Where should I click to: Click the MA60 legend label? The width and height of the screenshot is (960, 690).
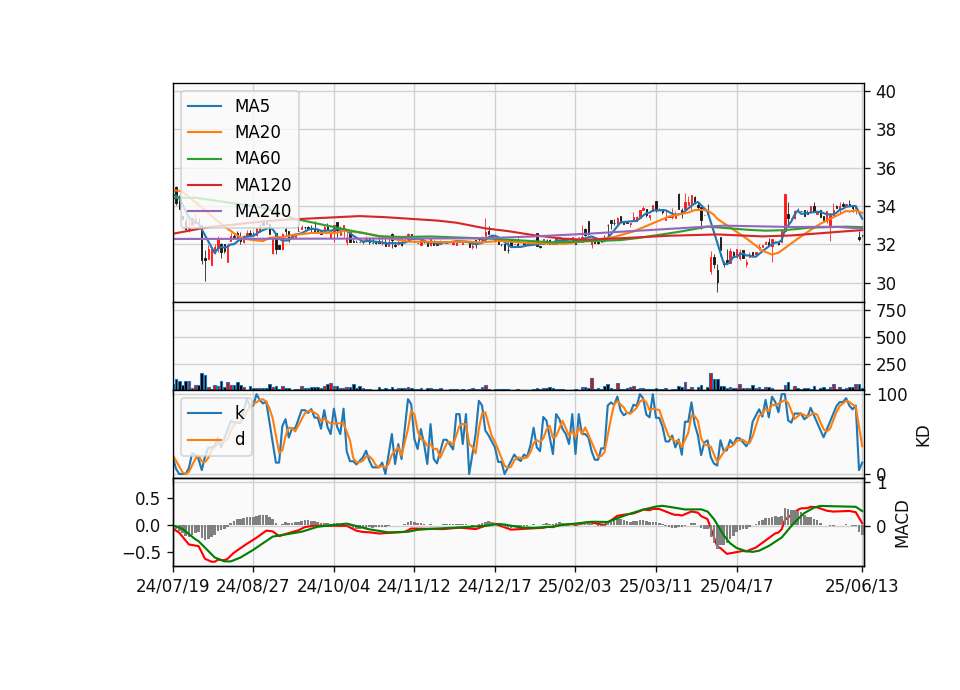(258, 159)
